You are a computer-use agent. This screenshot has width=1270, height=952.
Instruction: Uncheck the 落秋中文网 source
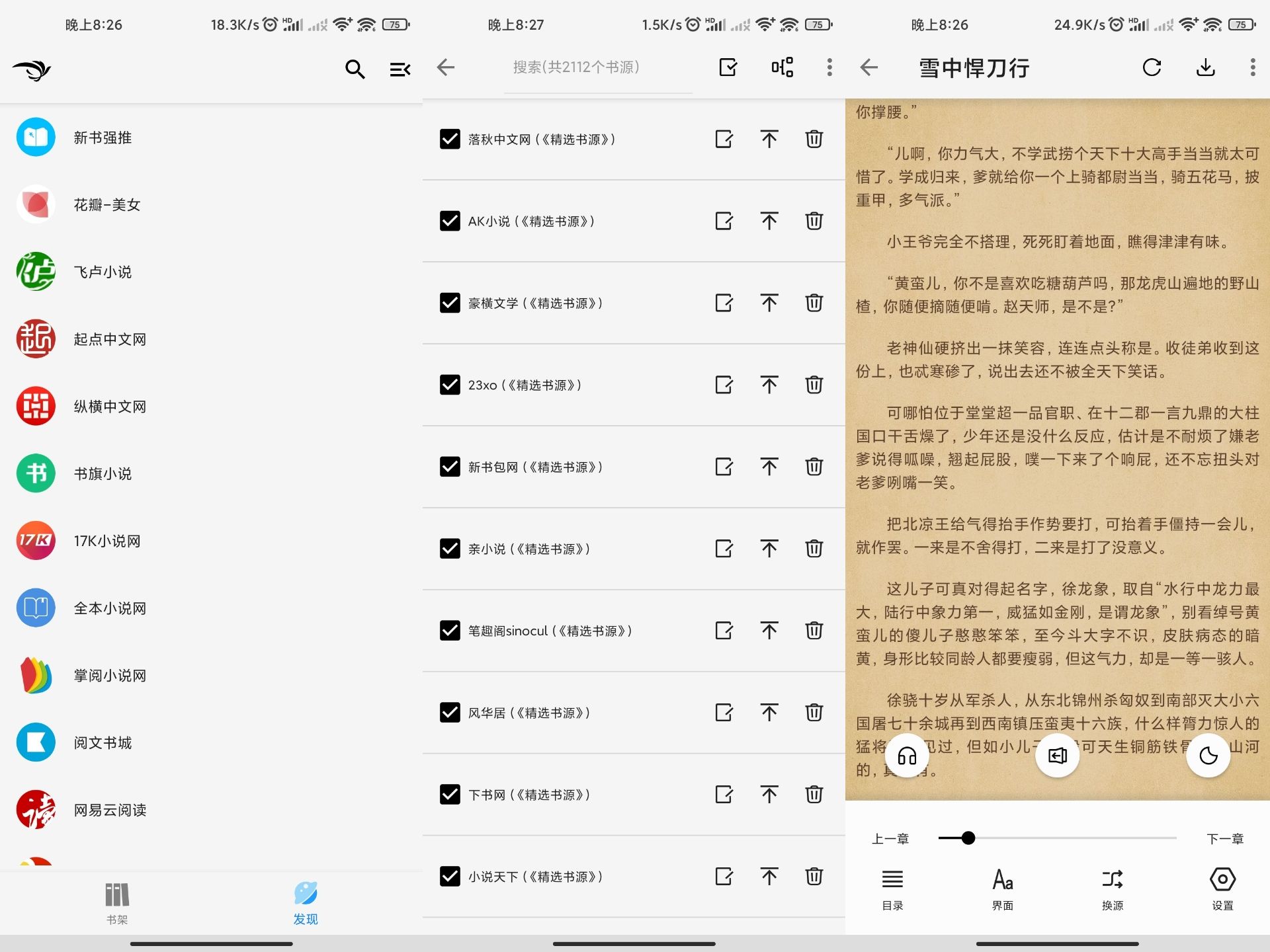coord(450,139)
